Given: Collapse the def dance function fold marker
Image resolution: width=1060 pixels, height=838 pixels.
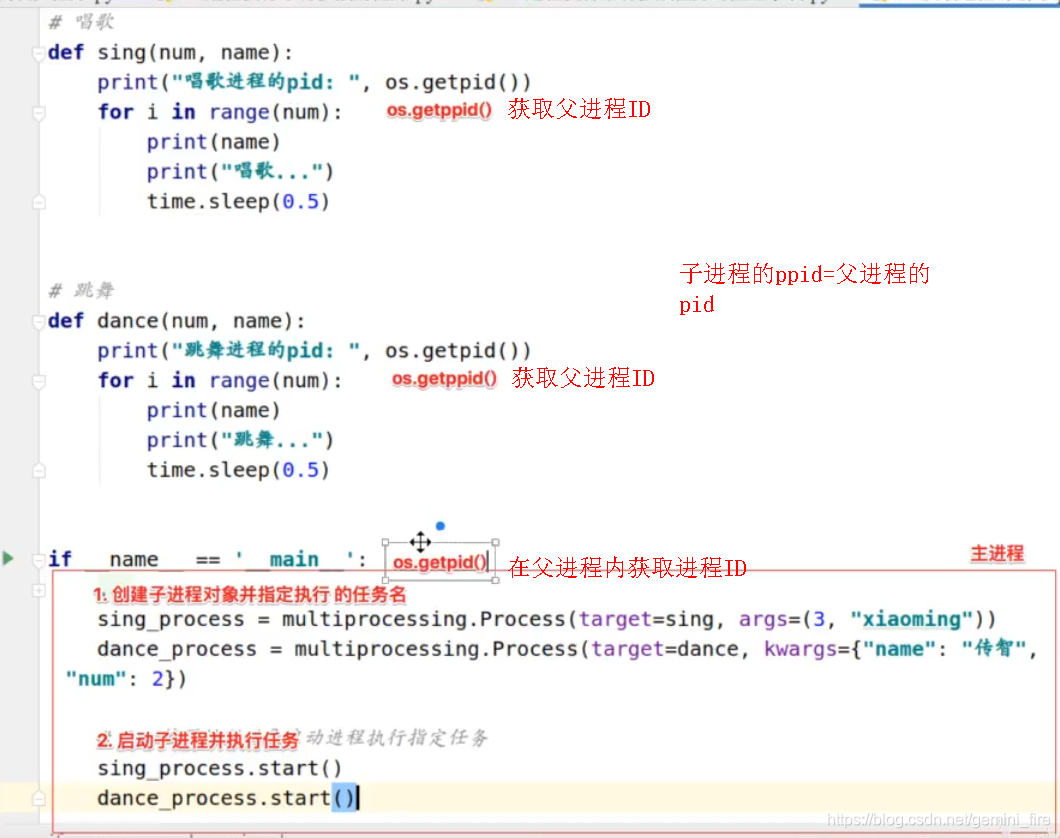Looking at the screenshot, I should click(39, 321).
